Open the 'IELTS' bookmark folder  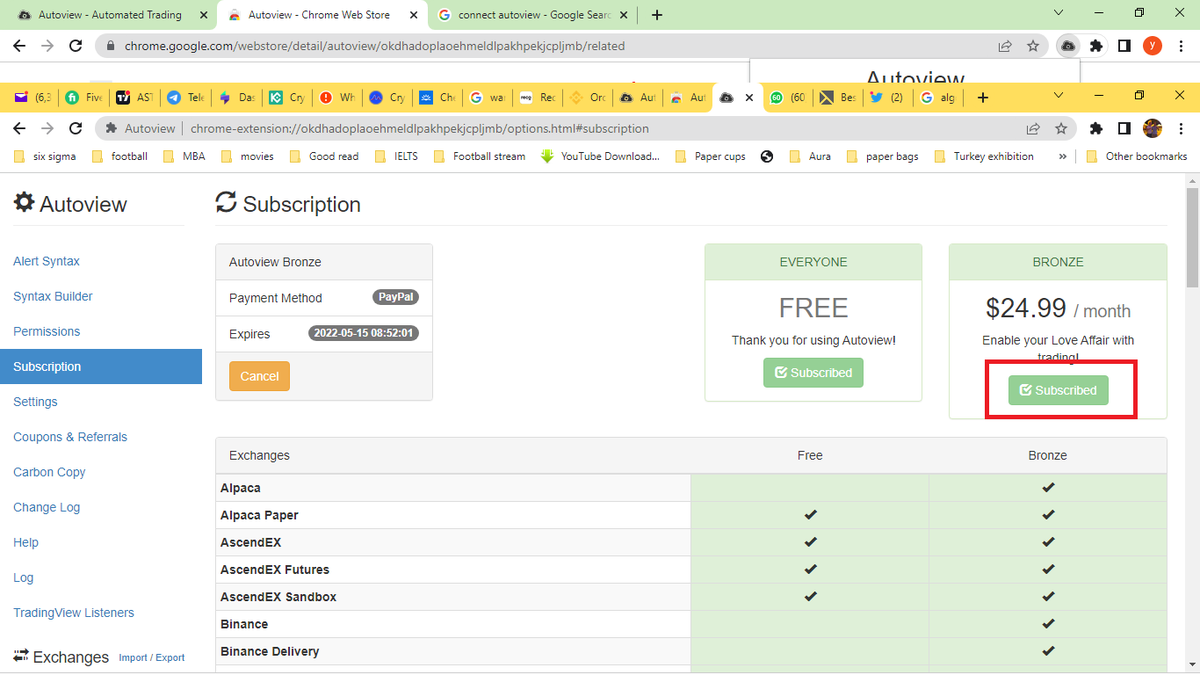(x=395, y=156)
